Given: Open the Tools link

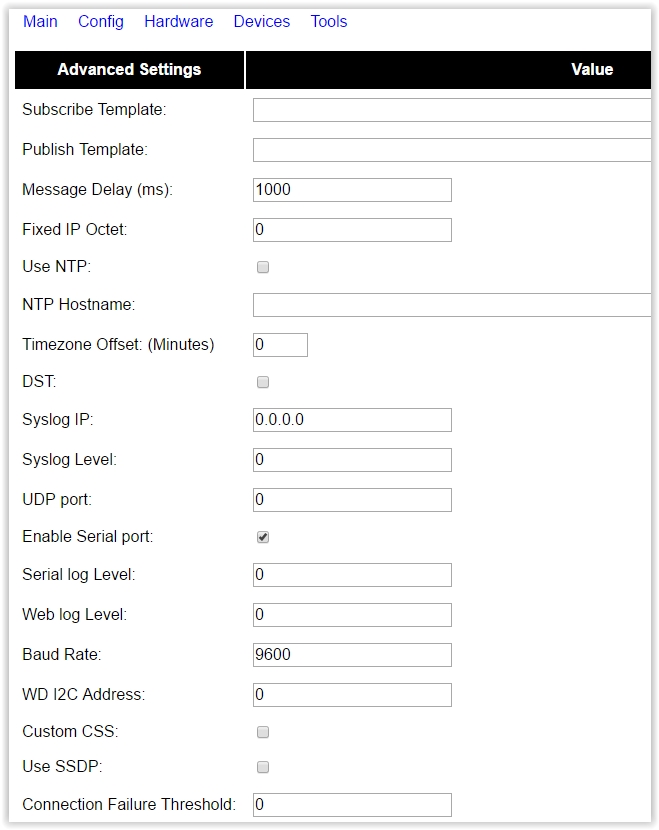Looking at the screenshot, I should 329,22.
